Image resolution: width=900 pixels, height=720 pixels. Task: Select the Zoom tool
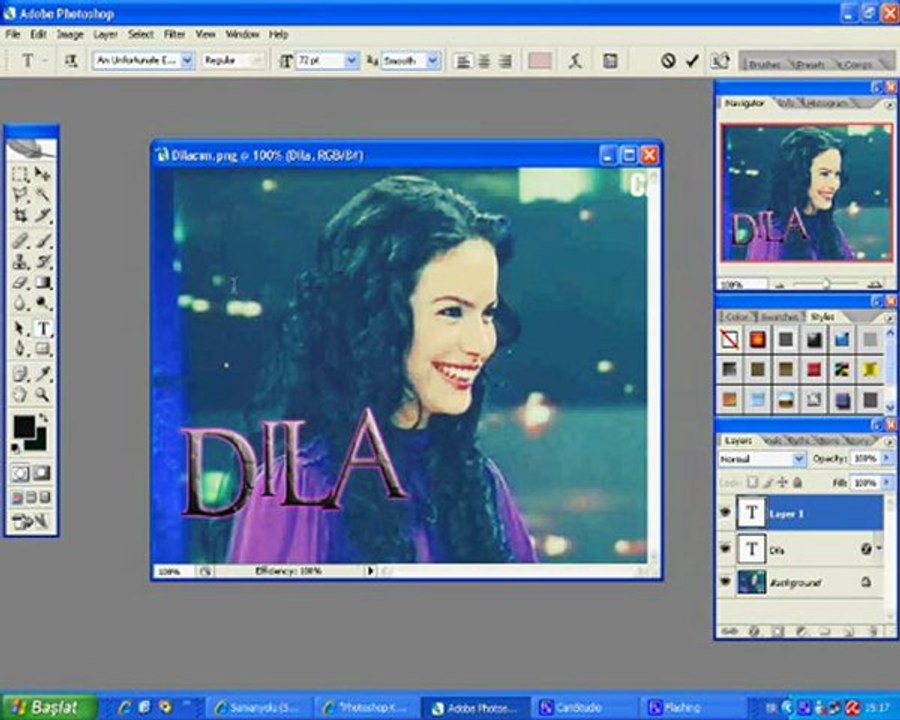click(x=42, y=394)
